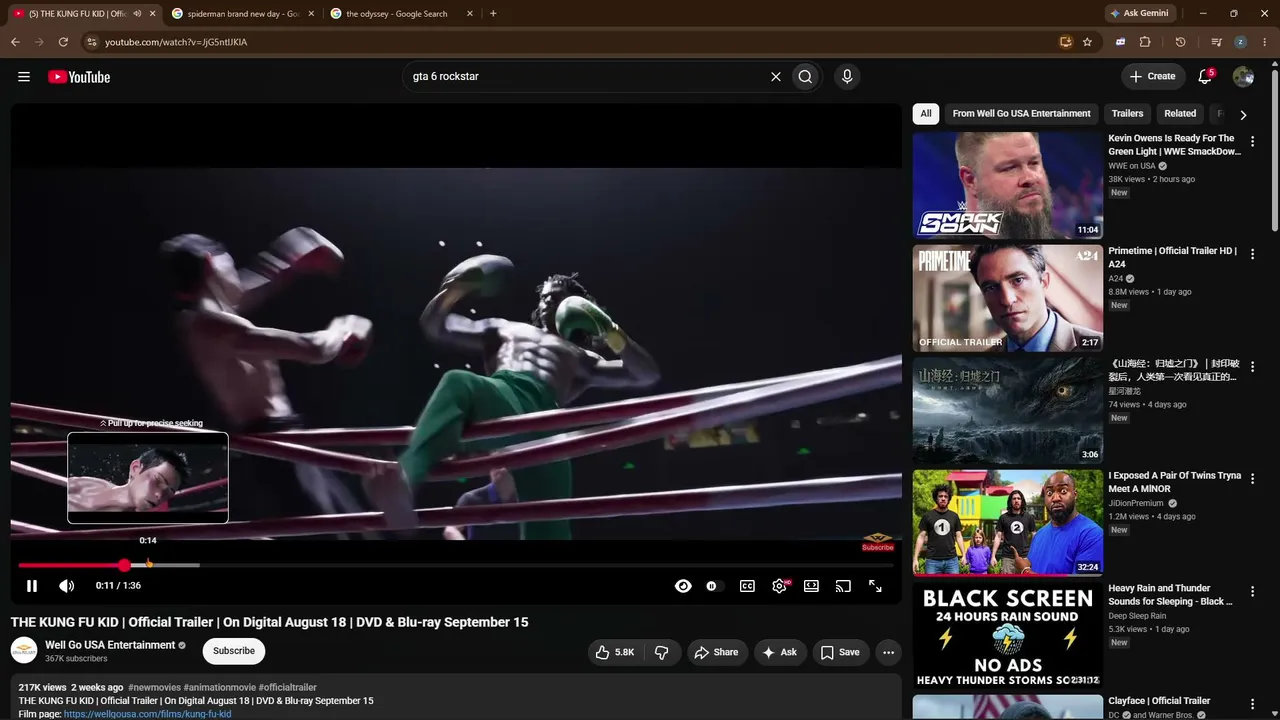The image size is (1280, 720).
Task: Like the Kung Fu Kid trailer
Action: 615,652
